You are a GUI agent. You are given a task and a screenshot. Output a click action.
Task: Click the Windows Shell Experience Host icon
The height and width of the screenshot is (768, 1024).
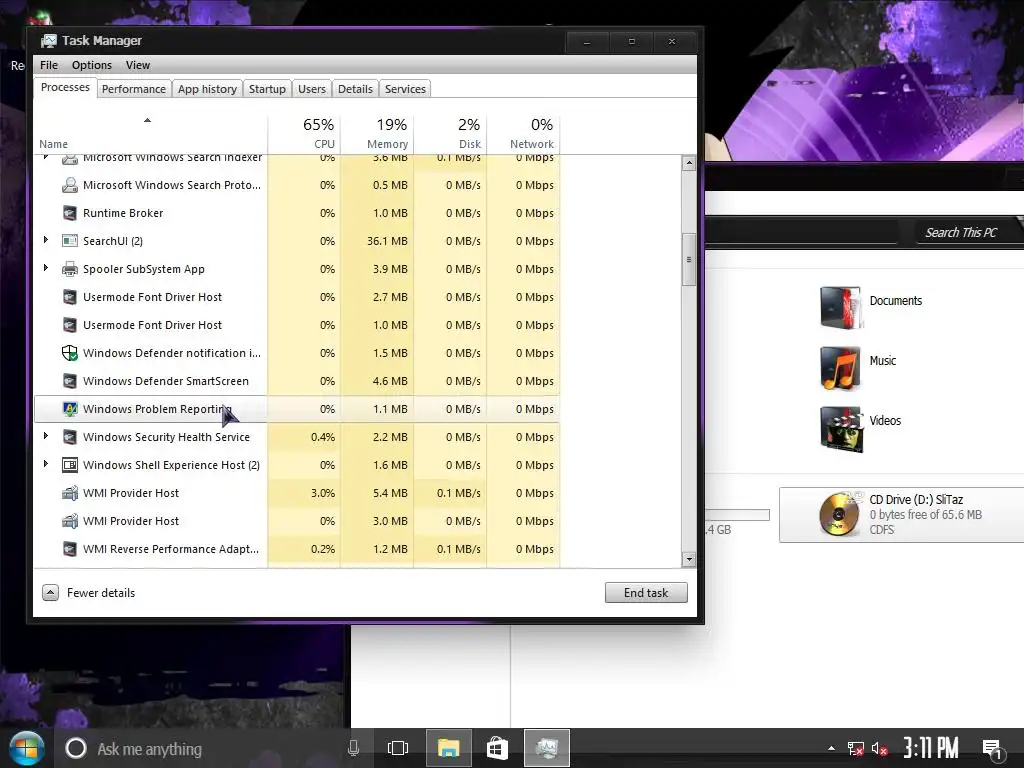(x=70, y=465)
